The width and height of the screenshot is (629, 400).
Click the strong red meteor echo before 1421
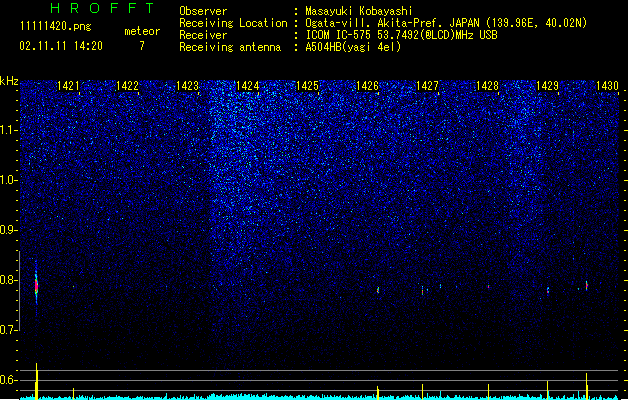coord(36,286)
